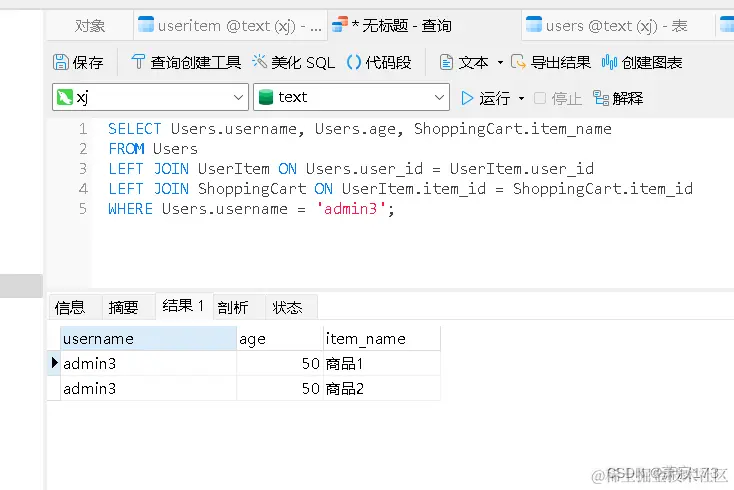
Task: Click line number 5 in the editor gutter
Action: tap(83, 209)
